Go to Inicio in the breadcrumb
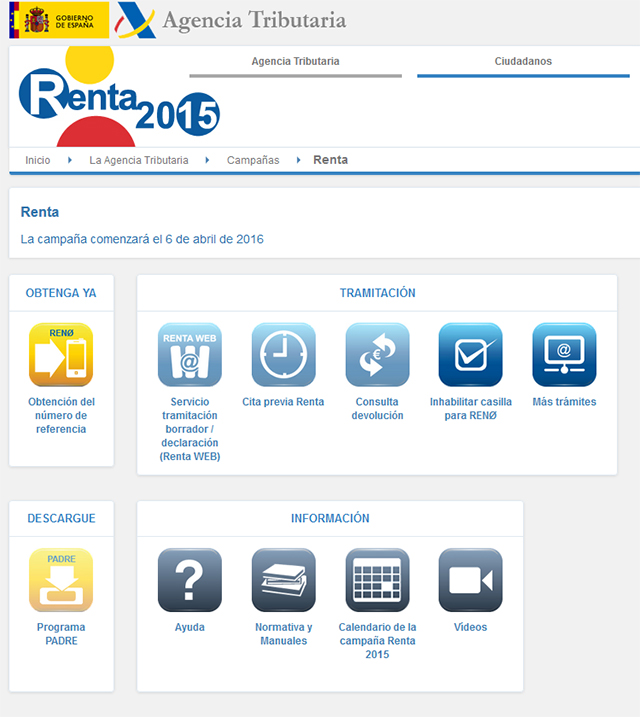 tap(37, 160)
